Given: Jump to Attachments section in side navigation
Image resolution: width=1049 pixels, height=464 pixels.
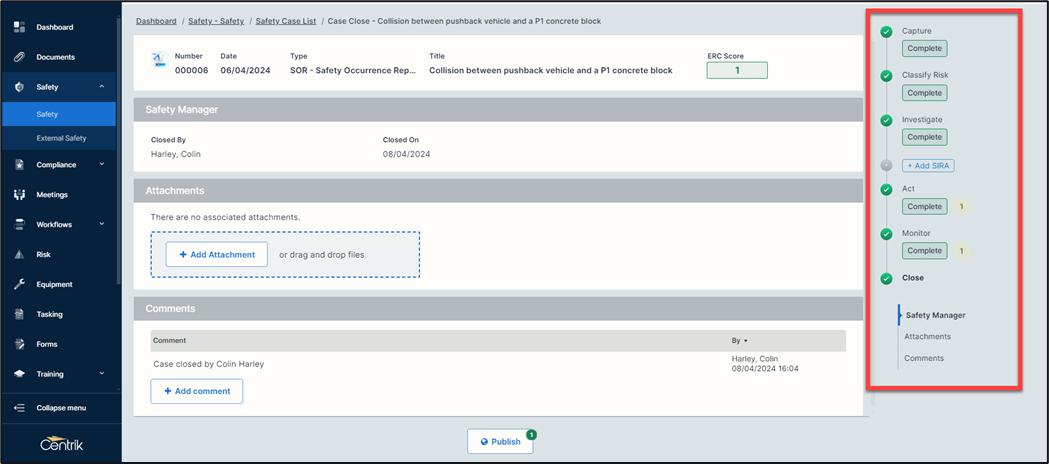Looking at the screenshot, I should pos(927,337).
